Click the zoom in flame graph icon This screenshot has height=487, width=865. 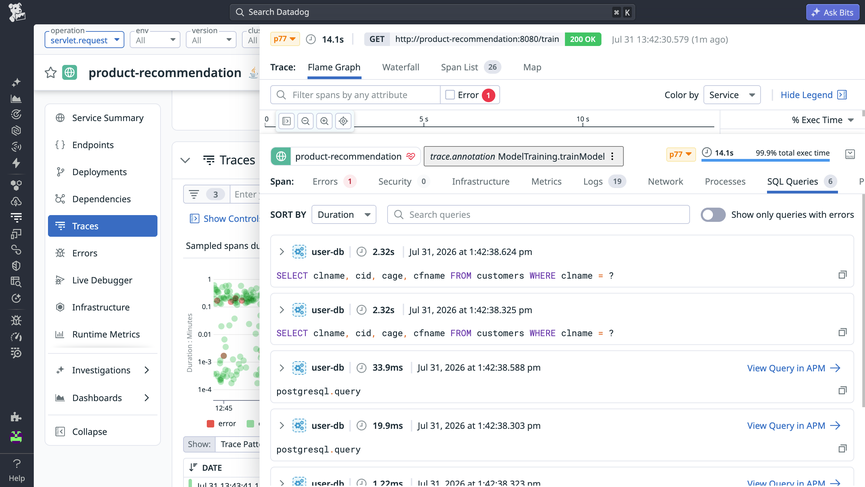pyautogui.click(x=324, y=121)
